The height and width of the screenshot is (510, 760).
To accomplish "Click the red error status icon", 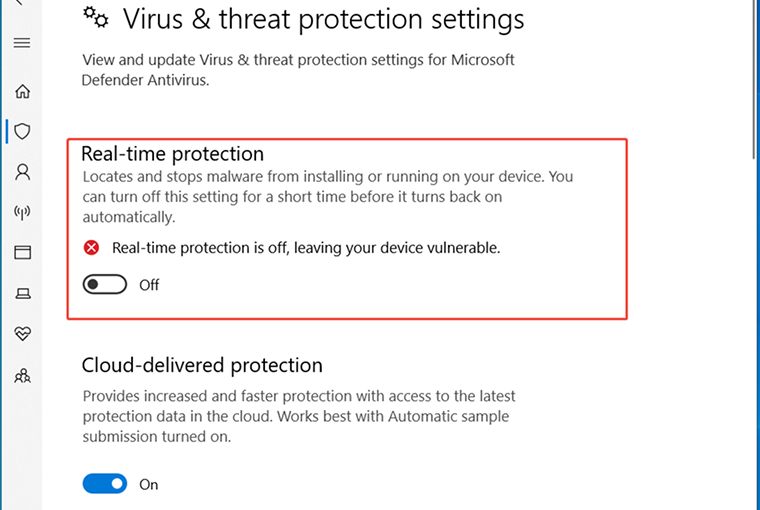I will tap(92, 247).
